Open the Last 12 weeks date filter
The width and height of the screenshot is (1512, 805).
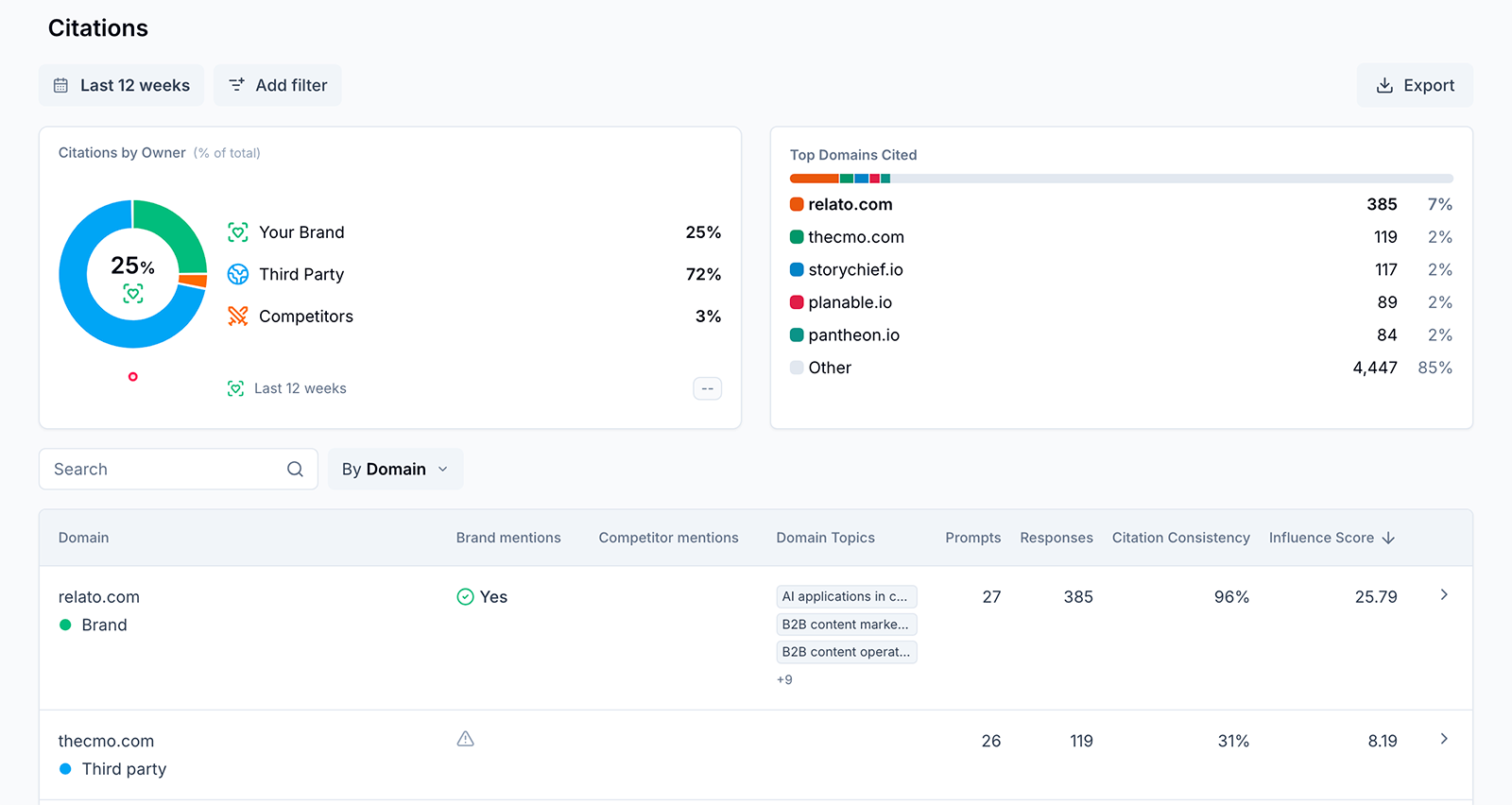pyautogui.click(x=121, y=85)
